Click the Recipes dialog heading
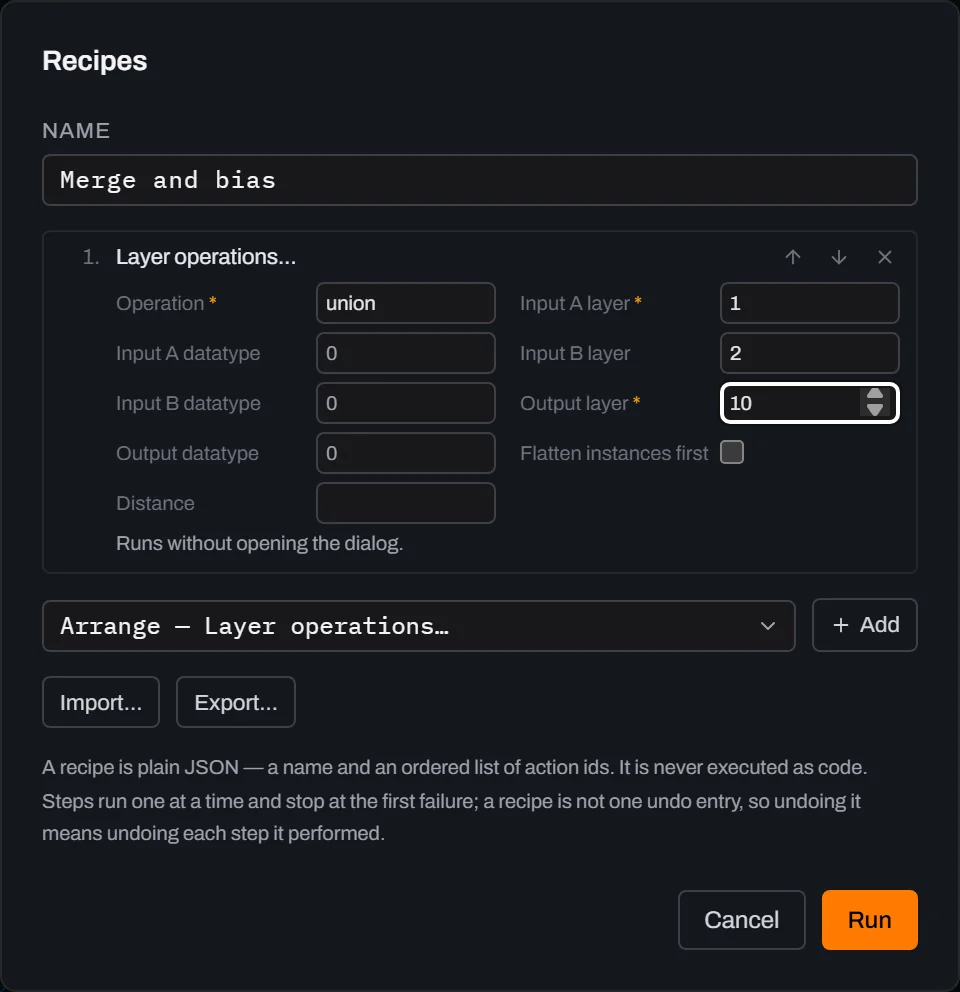This screenshot has width=960, height=992. click(x=95, y=61)
